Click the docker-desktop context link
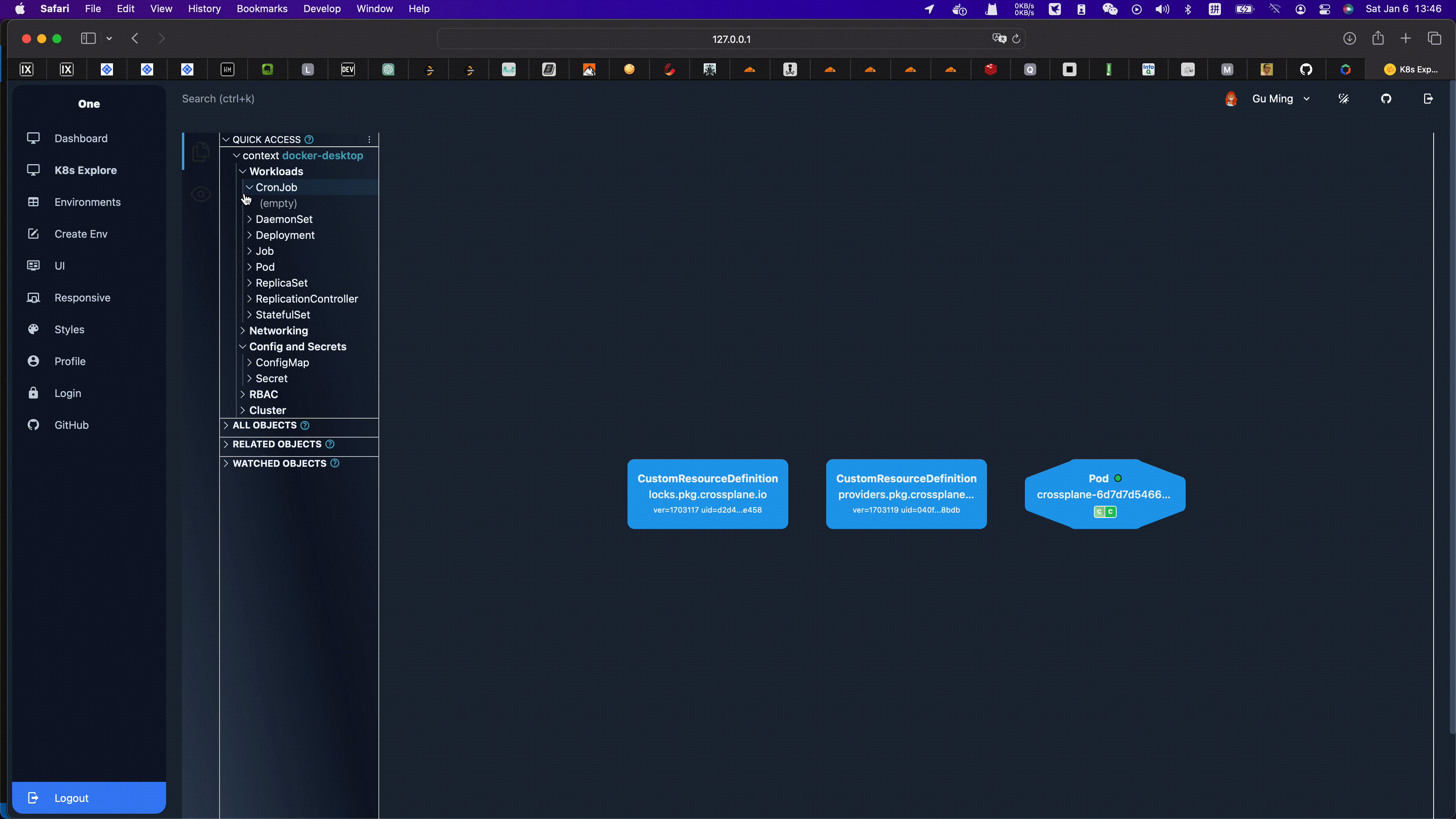The height and width of the screenshot is (819, 1456). coord(322,155)
